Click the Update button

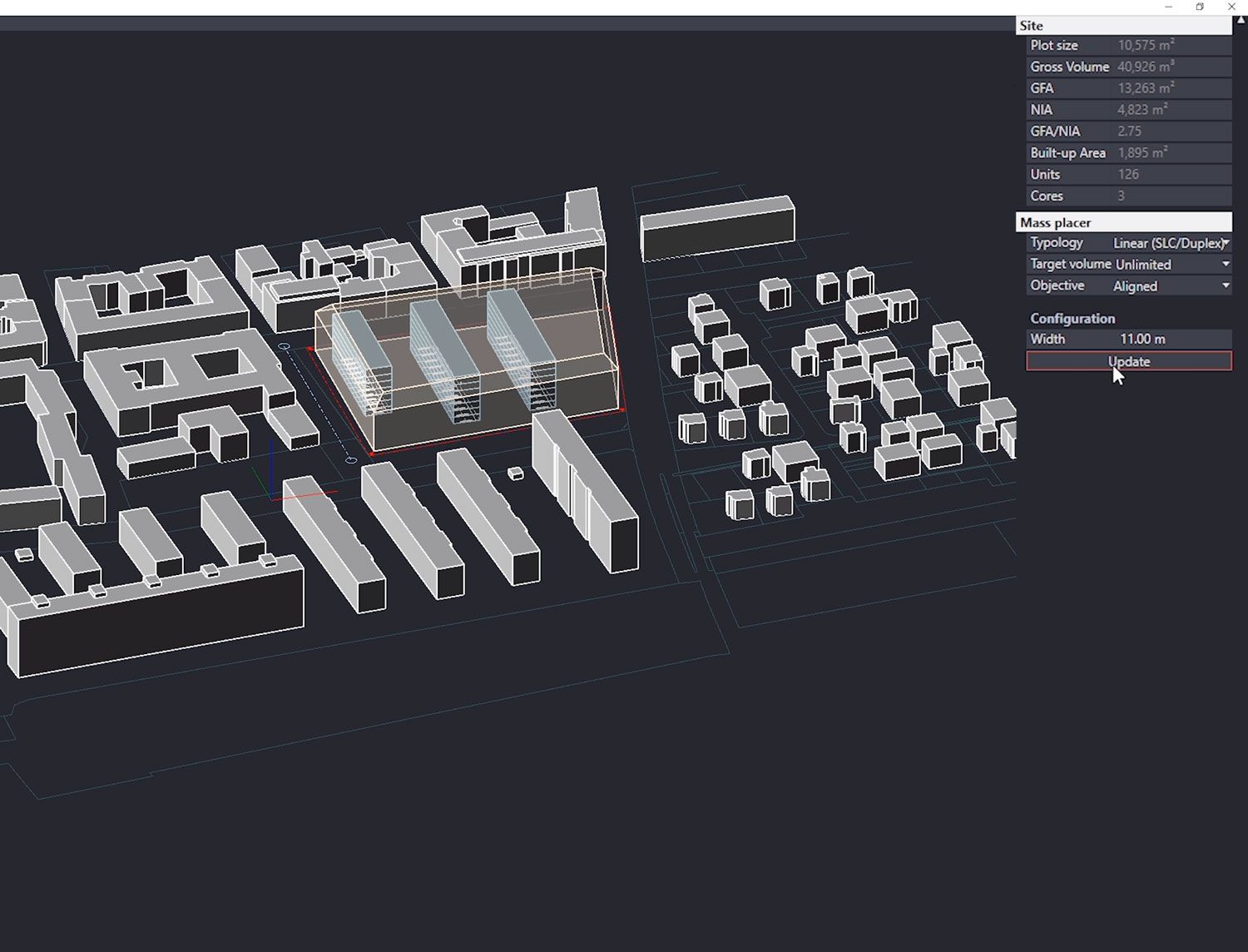point(1129,361)
